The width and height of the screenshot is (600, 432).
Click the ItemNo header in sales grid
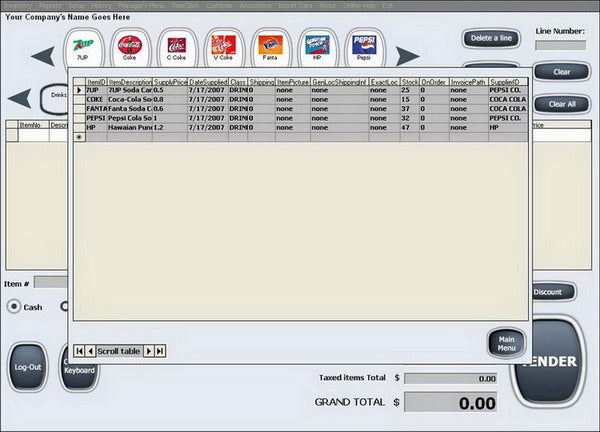pos(33,125)
